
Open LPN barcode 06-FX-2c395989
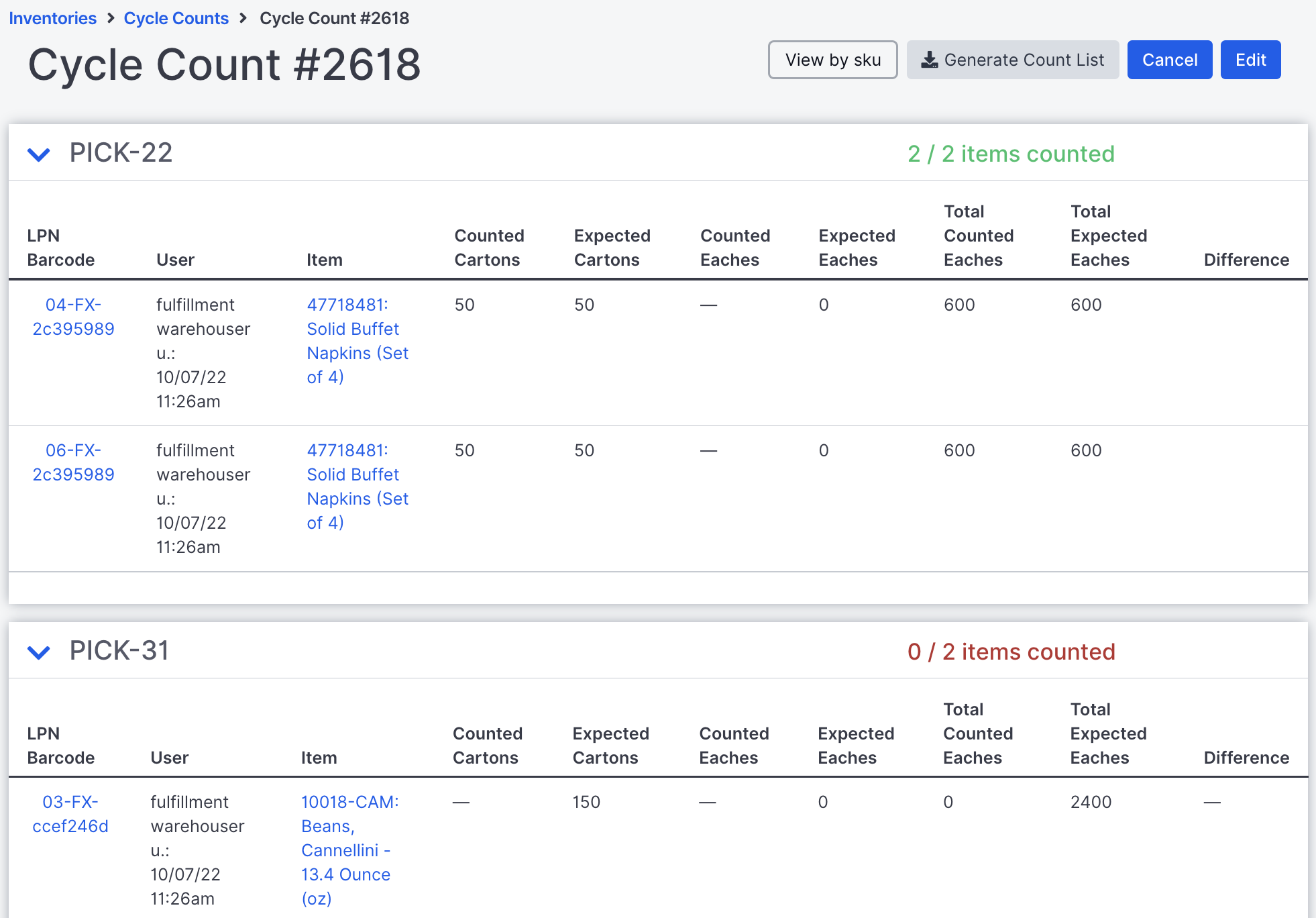coord(73,462)
